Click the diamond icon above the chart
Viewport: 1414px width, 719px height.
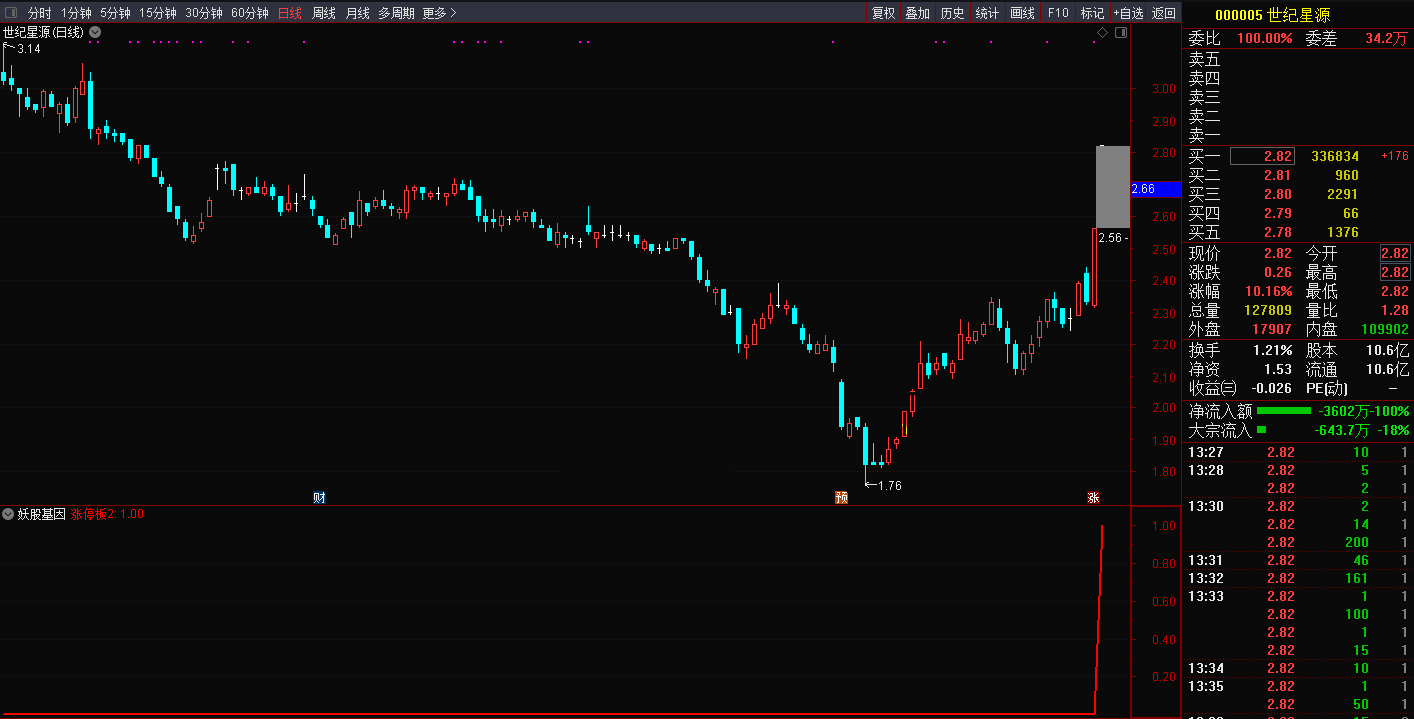(x=1103, y=33)
